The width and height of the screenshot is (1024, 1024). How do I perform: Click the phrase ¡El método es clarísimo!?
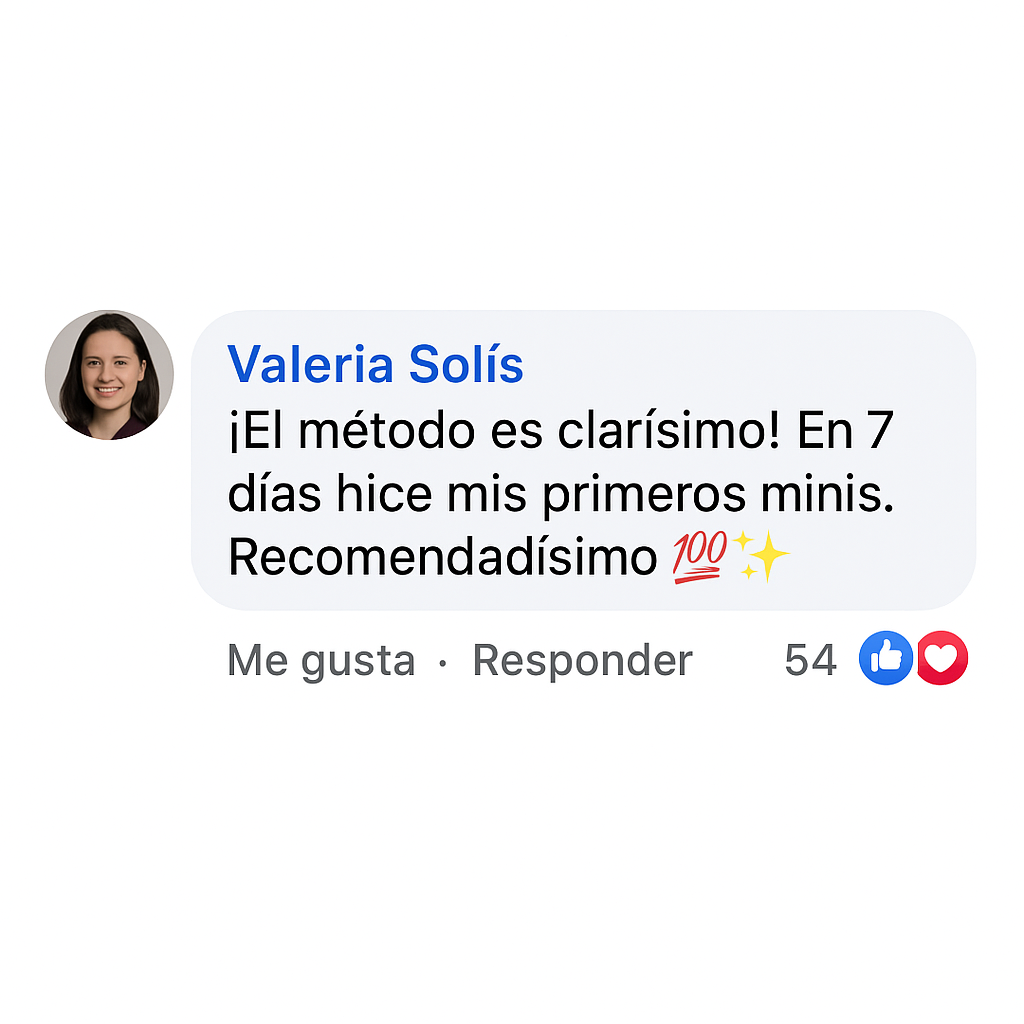point(504,430)
